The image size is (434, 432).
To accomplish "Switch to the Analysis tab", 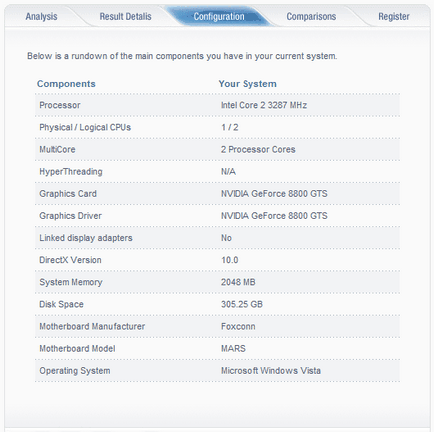I will pyautogui.click(x=41, y=16).
